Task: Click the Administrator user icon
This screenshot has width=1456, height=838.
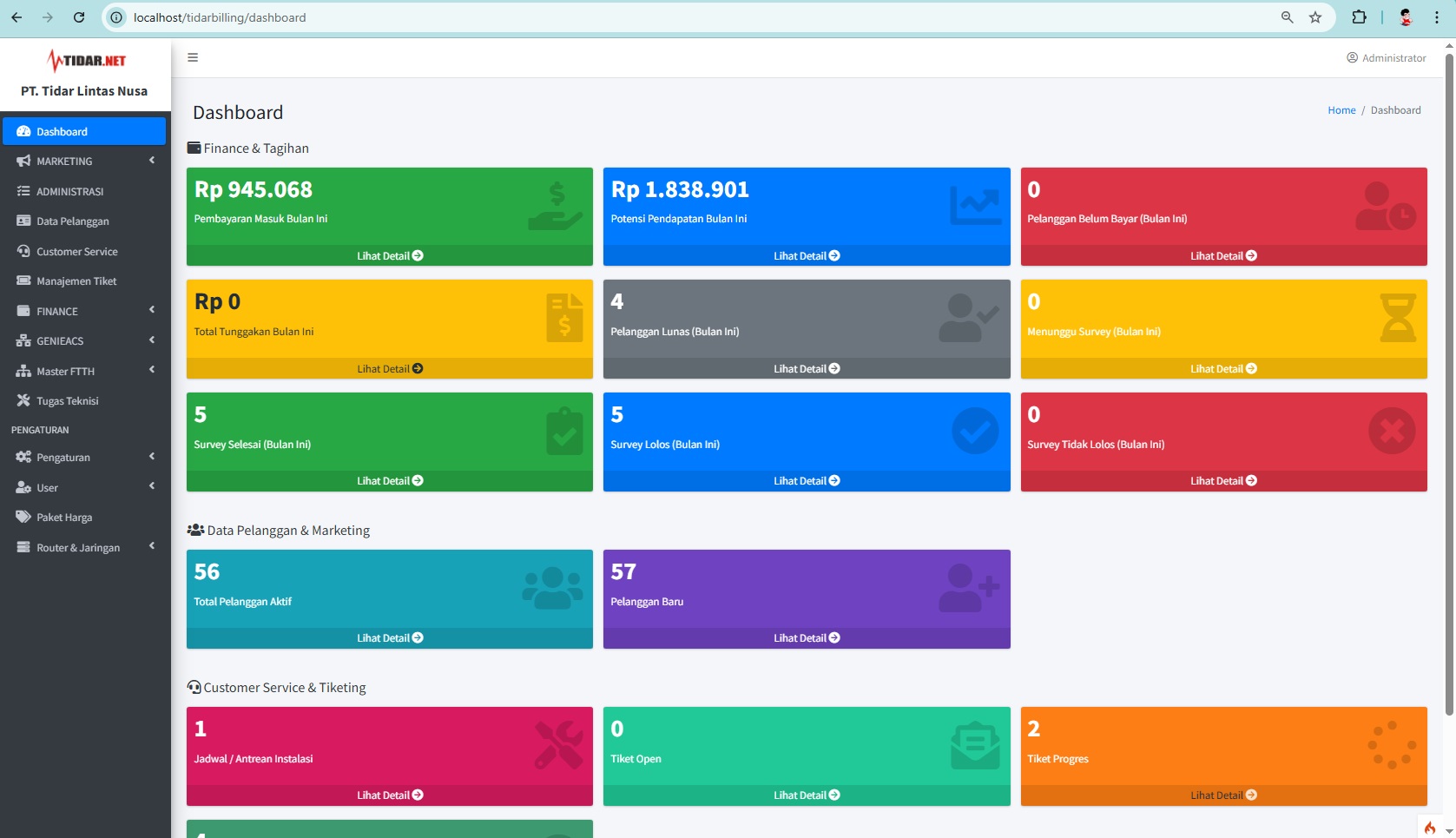Action: pos(1352,57)
